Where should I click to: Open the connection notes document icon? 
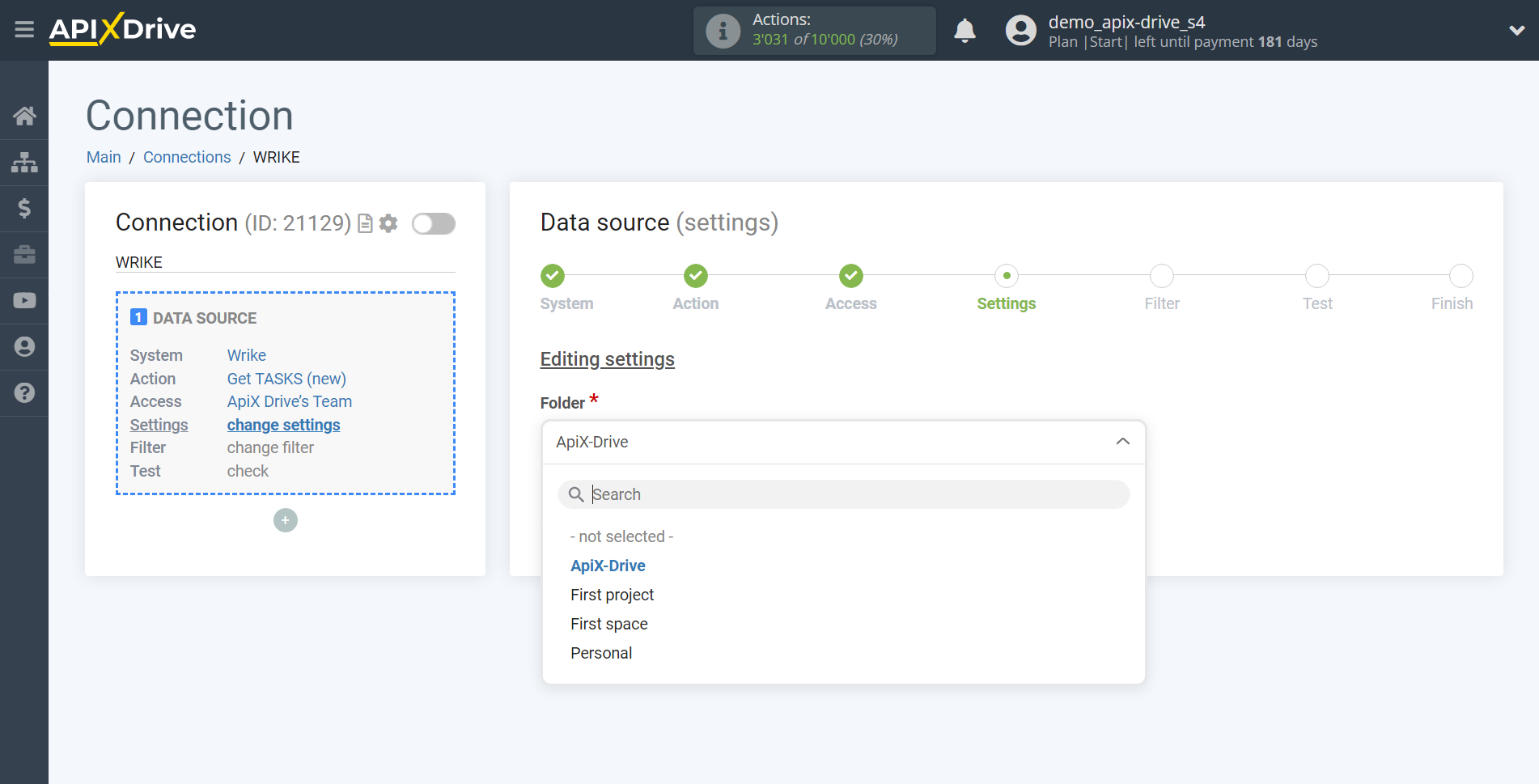[365, 223]
